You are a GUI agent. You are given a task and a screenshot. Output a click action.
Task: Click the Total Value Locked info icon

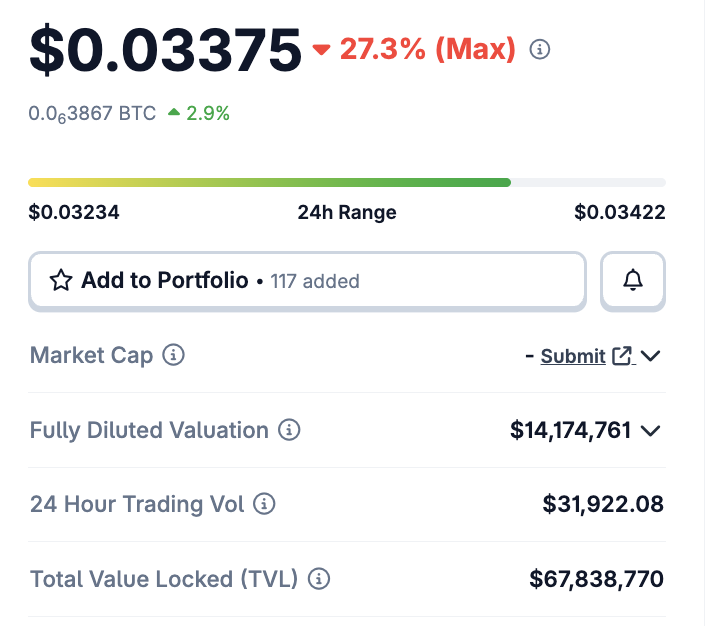[x=319, y=579]
